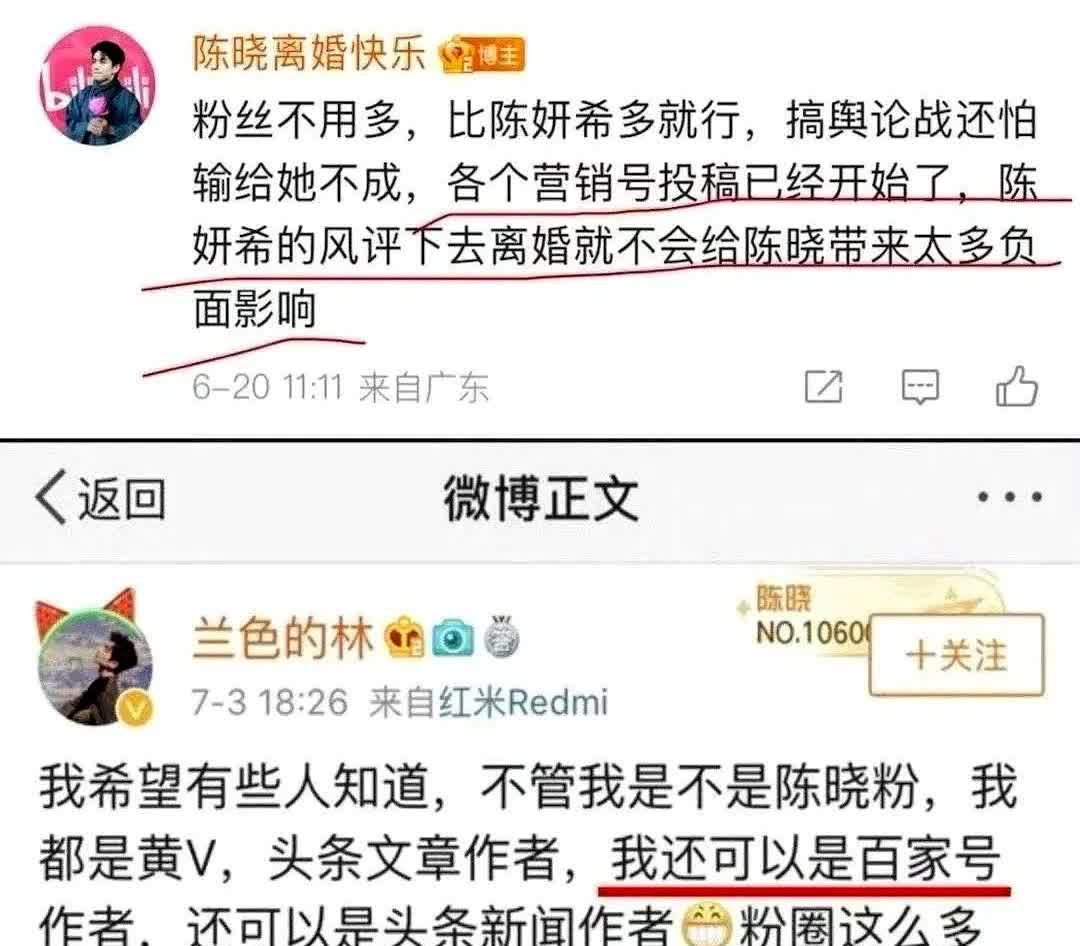
Task: Tap the username 兰色的林
Action: [283, 637]
